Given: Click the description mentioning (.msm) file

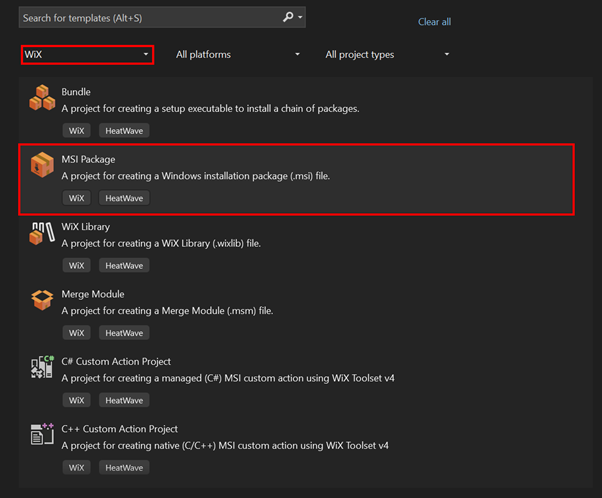Looking at the screenshot, I should tap(167, 311).
